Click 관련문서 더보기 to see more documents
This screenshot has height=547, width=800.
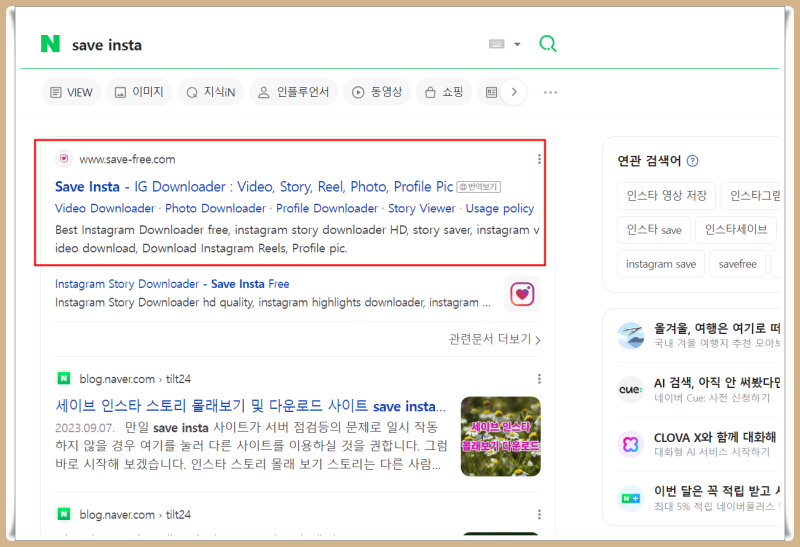tap(494, 339)
